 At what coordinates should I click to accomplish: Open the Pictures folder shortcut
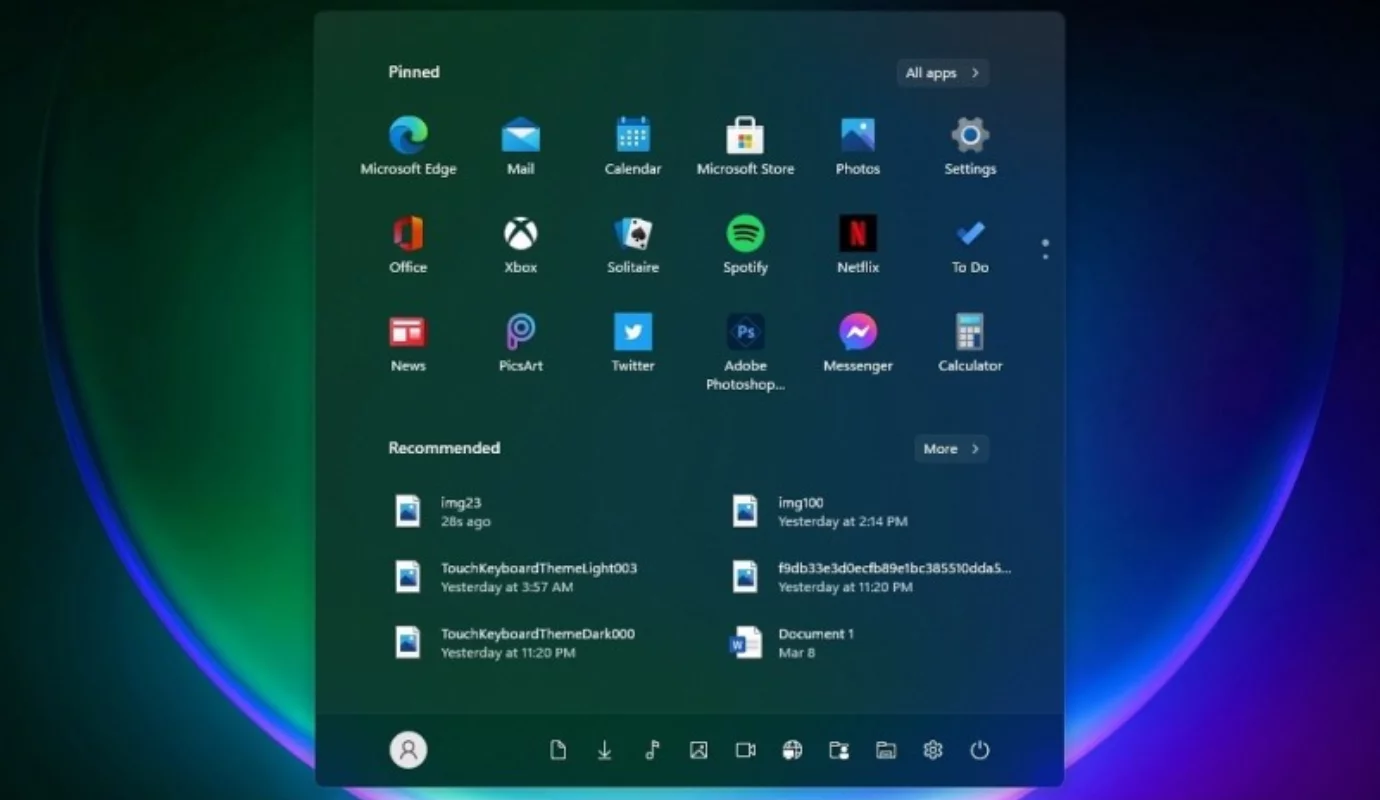[x=699, y=750]
